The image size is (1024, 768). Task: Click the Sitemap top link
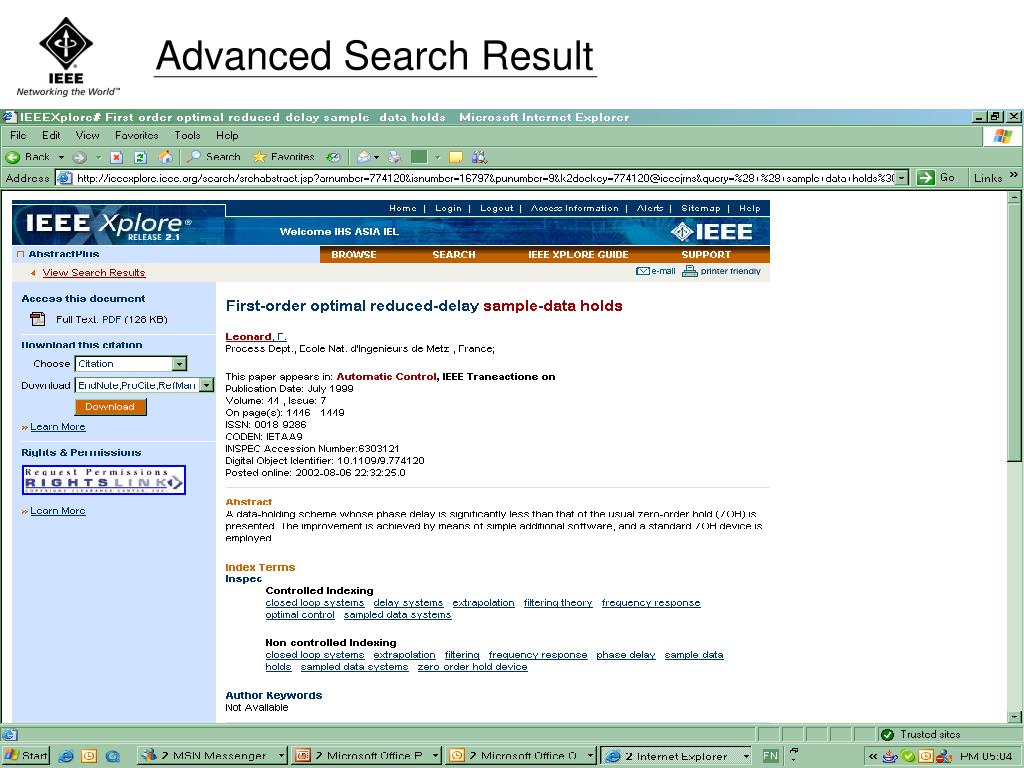tap(701, 208)
